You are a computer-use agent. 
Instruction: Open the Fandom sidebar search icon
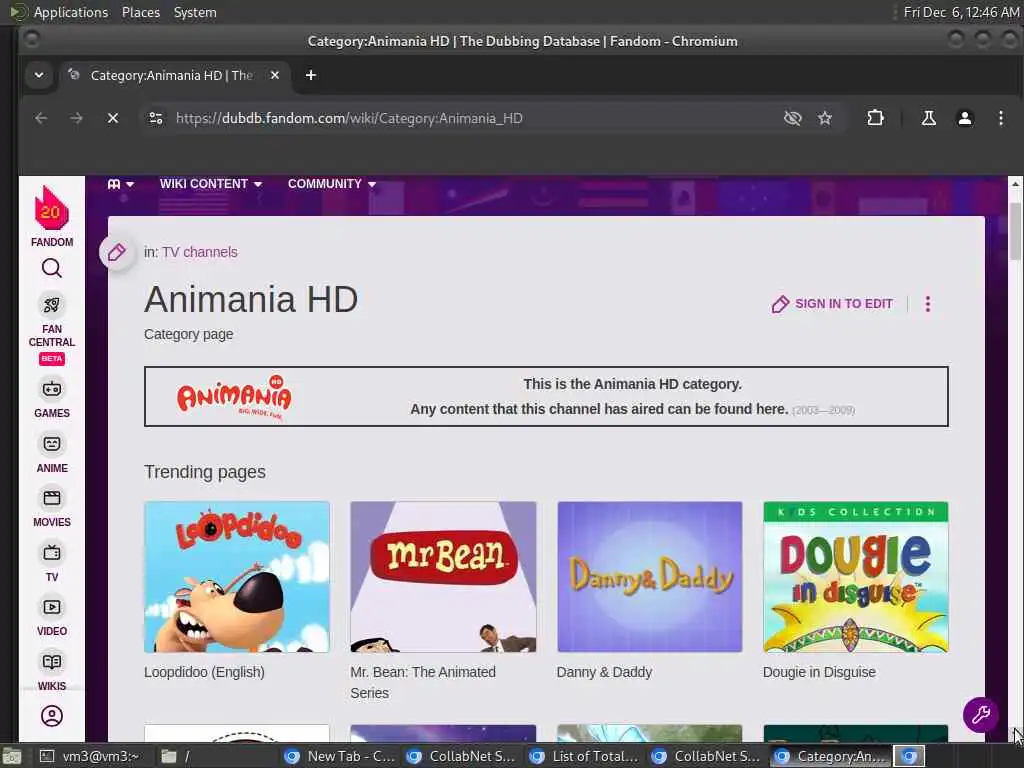(x=52, y=268)
